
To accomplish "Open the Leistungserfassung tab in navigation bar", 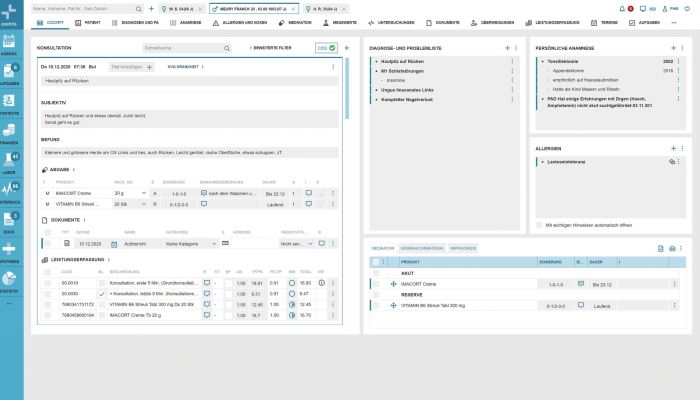I will tap(552, 22).
